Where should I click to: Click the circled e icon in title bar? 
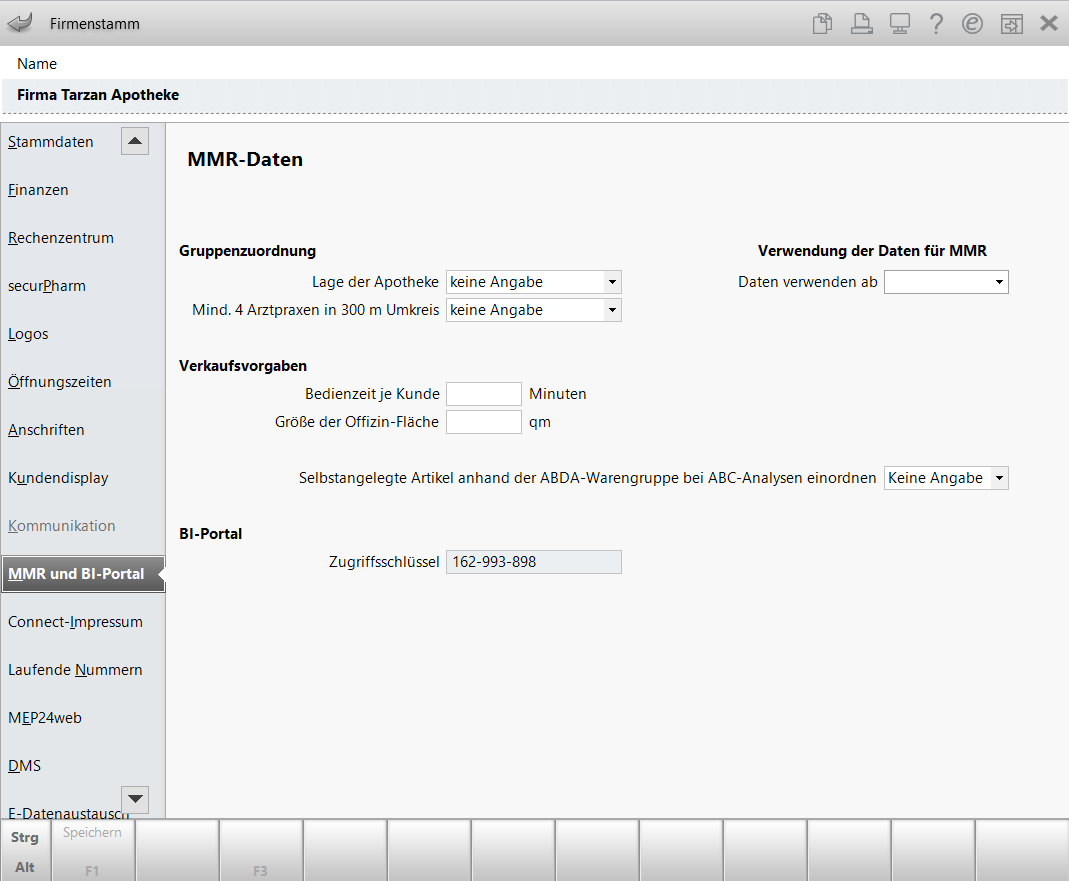click(972, 24)
